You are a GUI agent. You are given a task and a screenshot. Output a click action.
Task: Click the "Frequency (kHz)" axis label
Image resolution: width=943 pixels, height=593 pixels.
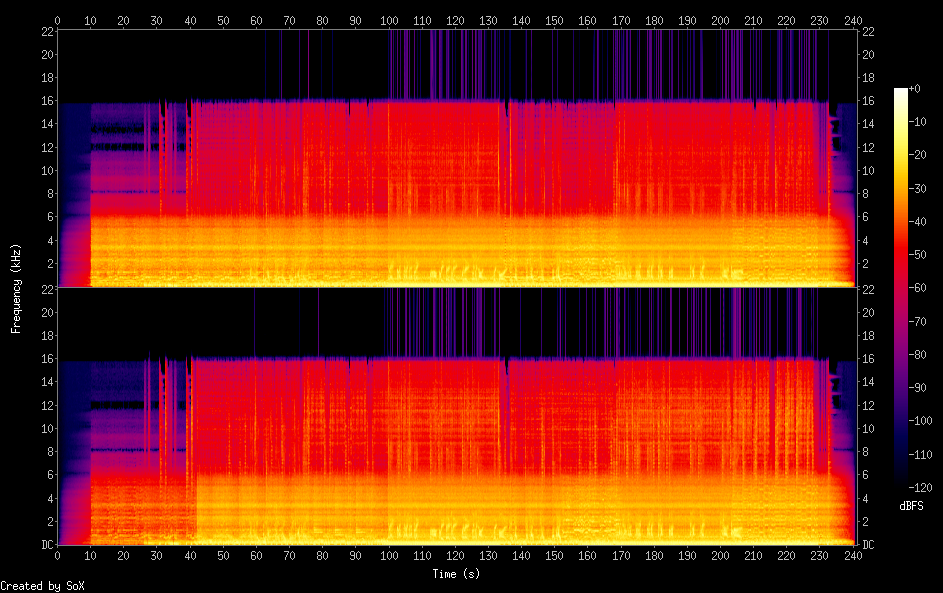click(x=16, y=288)
